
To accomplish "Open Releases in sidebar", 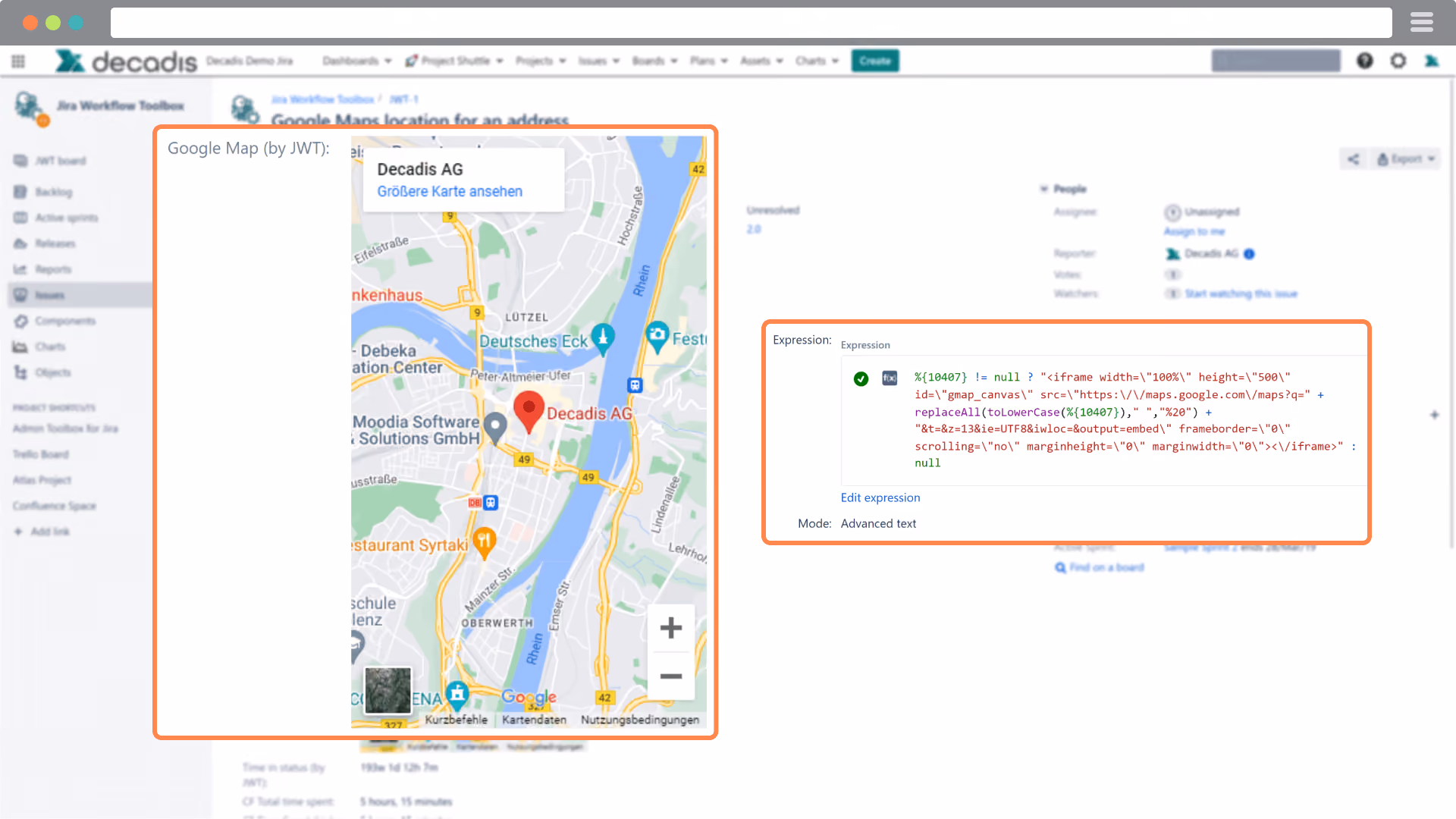I will click(x=45, y=243).
